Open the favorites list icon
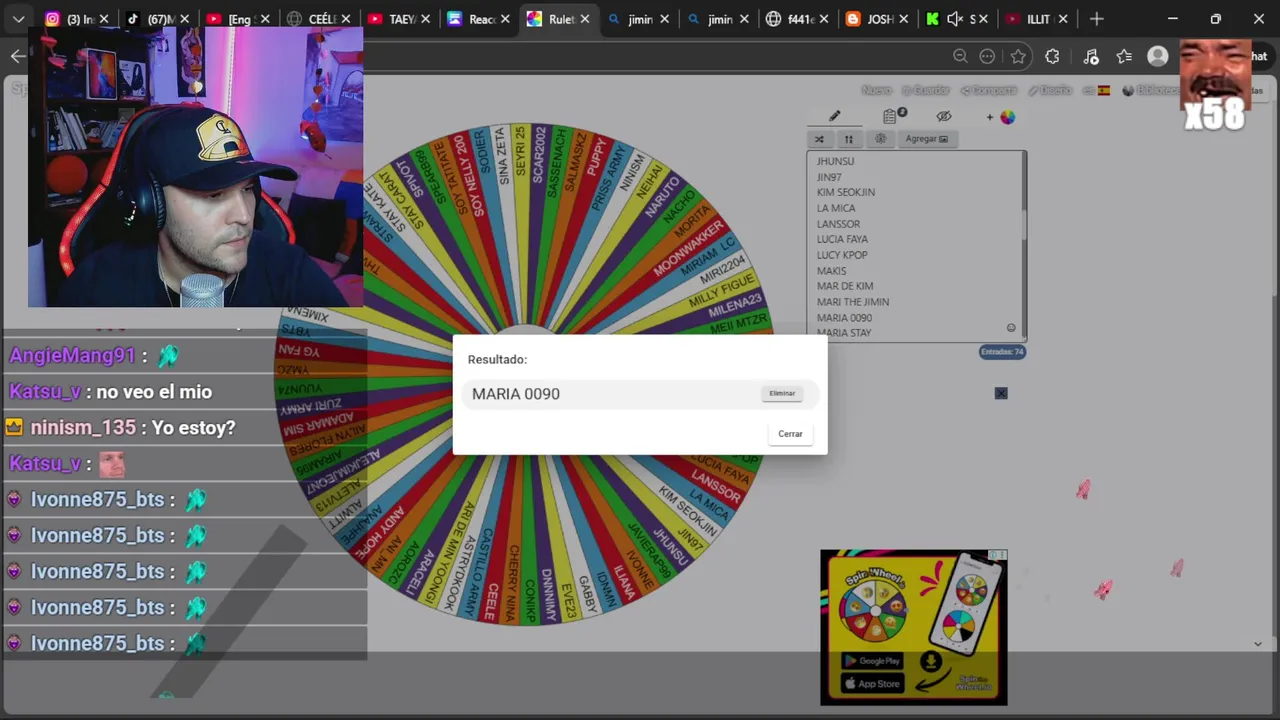This screenshot has height=720, width=1280. pyautogui.click(x=1125, y=57)
